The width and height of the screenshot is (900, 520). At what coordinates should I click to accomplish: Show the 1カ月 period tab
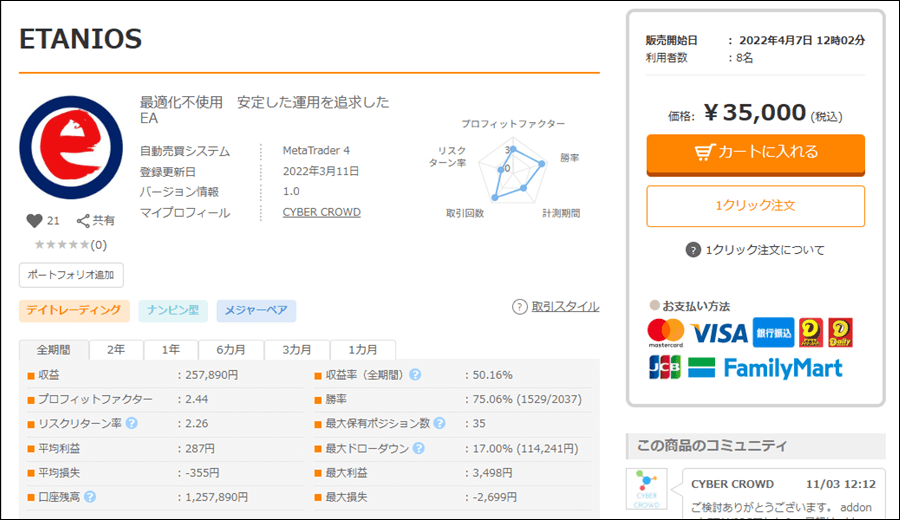[x=363, y=350]
